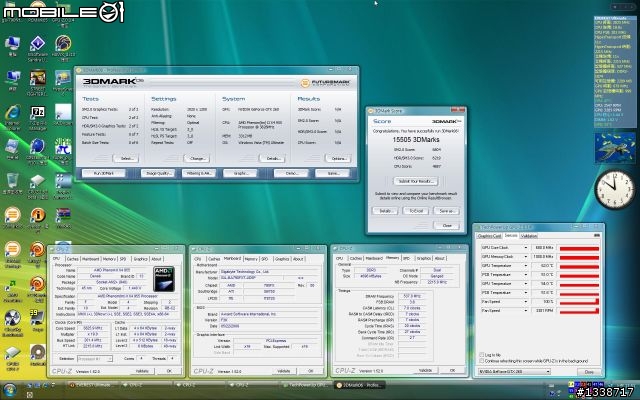640x400 pixels.
Task: Switch to the TechPowerUp GPU-Z taskbar item
Action: coord(307,385)
